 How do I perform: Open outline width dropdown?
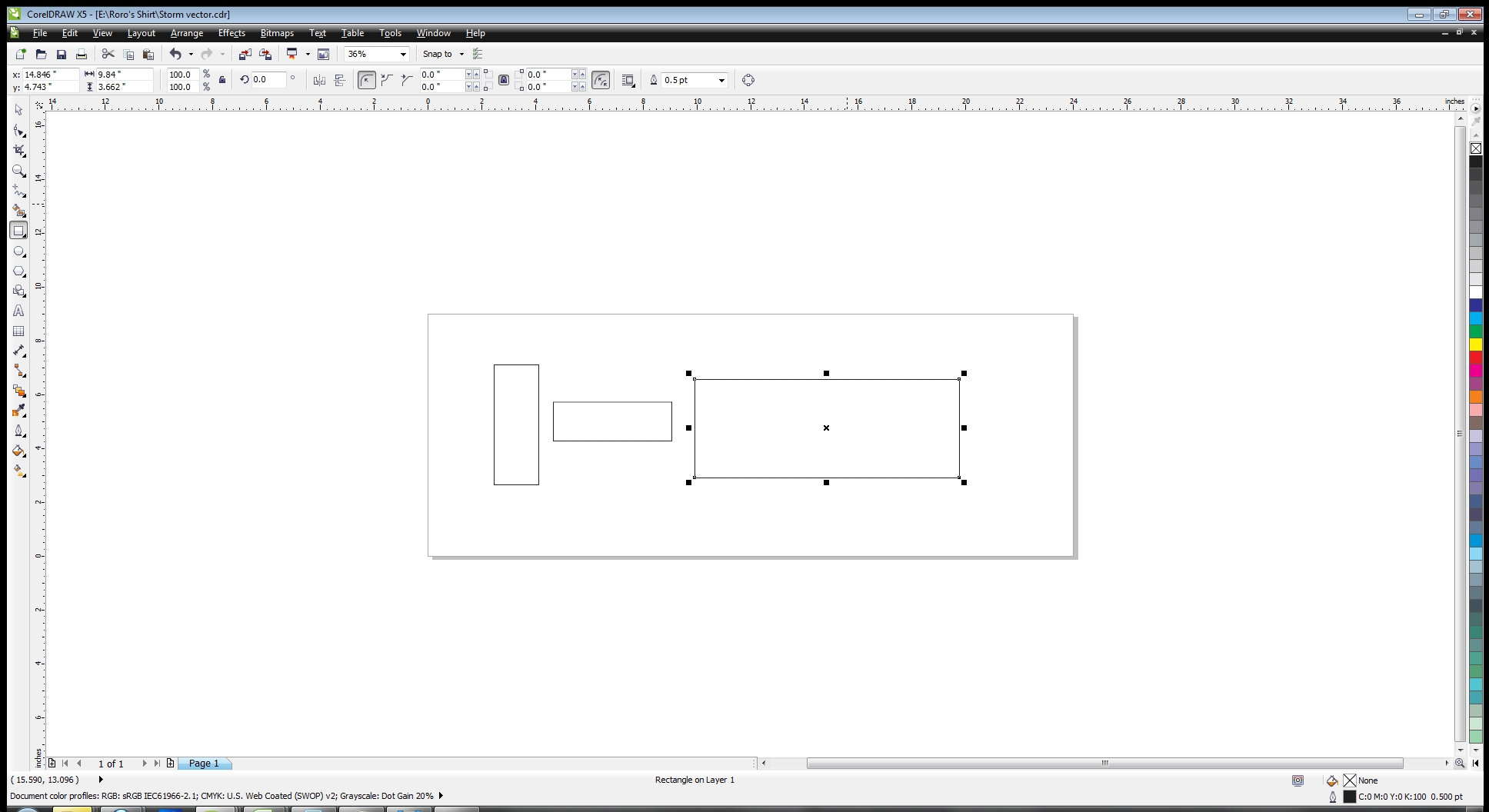(x=721, y=80)
